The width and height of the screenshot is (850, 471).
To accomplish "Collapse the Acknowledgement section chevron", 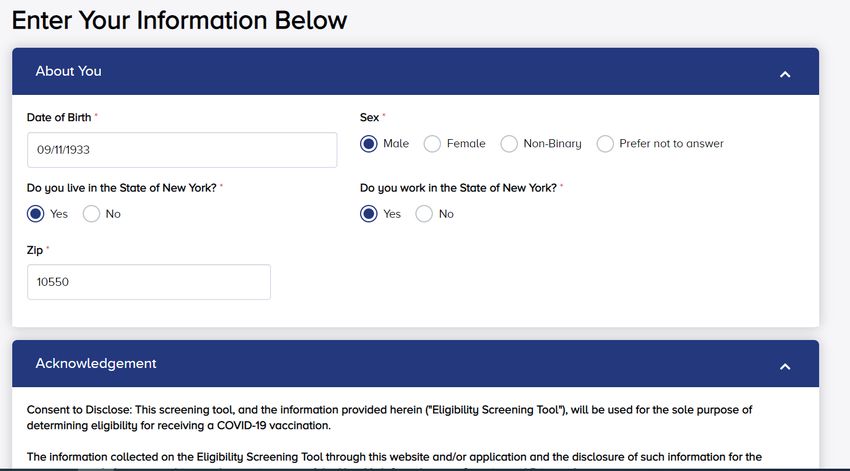I will 784,367.
